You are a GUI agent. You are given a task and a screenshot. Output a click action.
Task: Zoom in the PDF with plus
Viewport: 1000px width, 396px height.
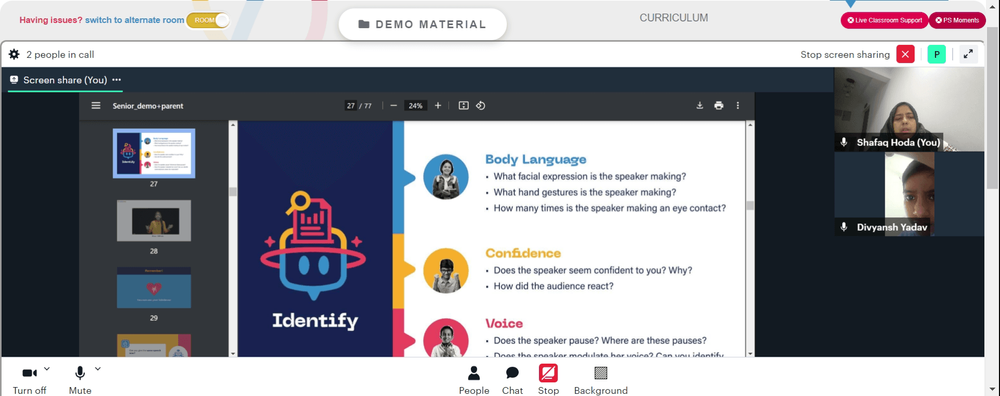pyautogui.click(x=438, y=106)
